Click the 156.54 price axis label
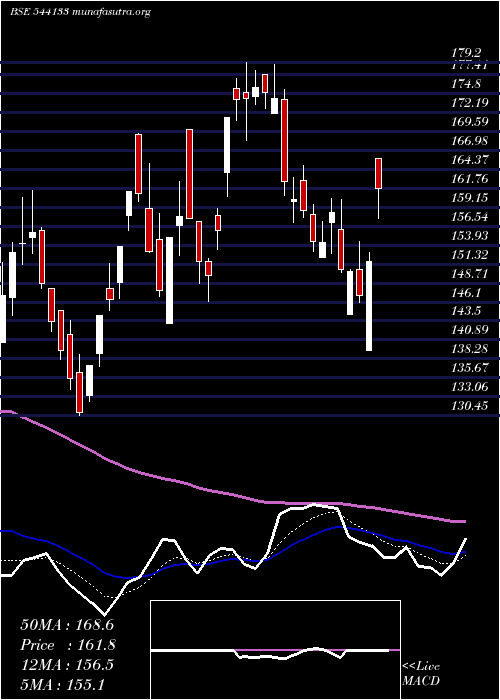 (471, 217)
